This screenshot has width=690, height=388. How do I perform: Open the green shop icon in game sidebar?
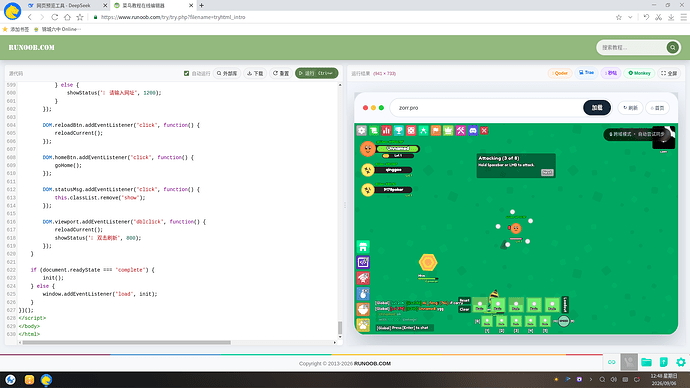(363, 247)
